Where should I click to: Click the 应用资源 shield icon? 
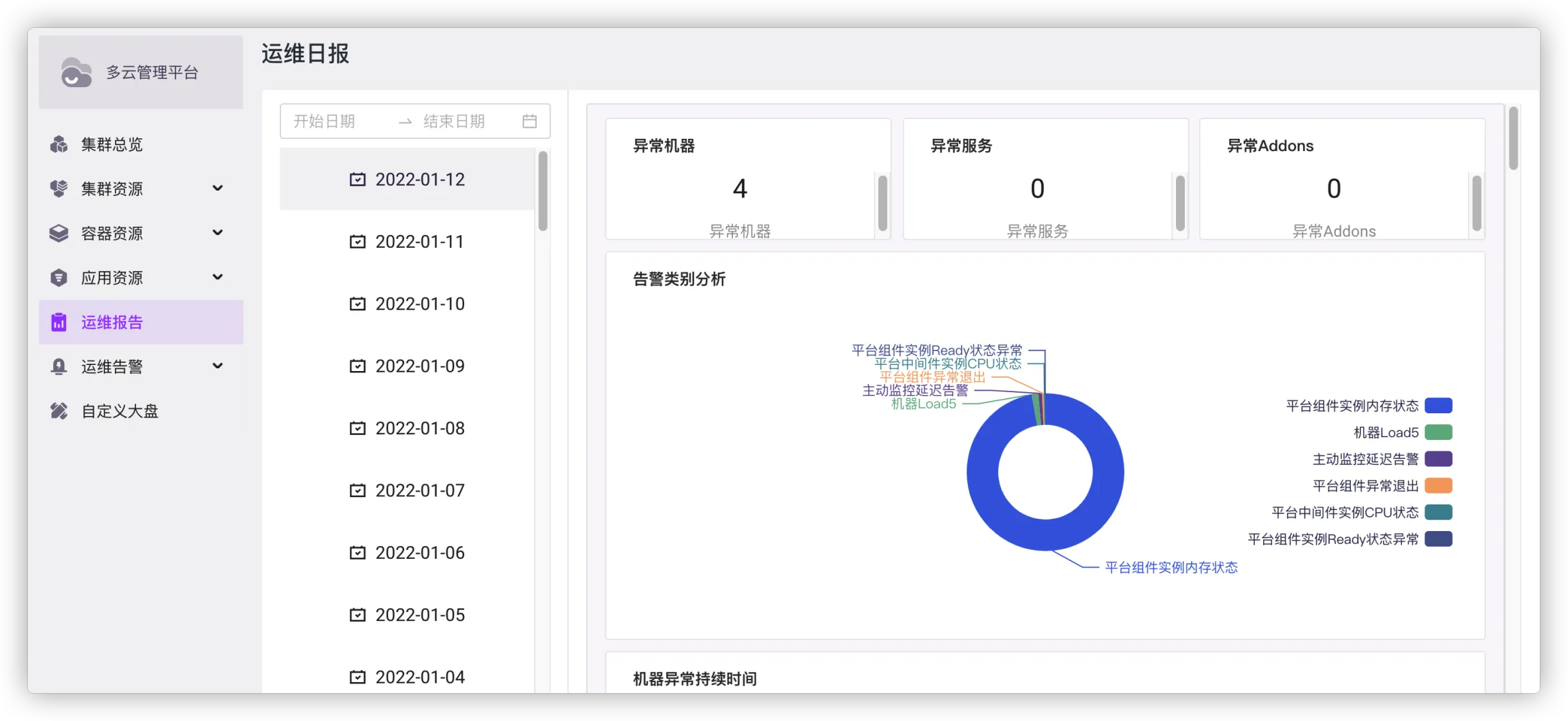pos(59,278)
